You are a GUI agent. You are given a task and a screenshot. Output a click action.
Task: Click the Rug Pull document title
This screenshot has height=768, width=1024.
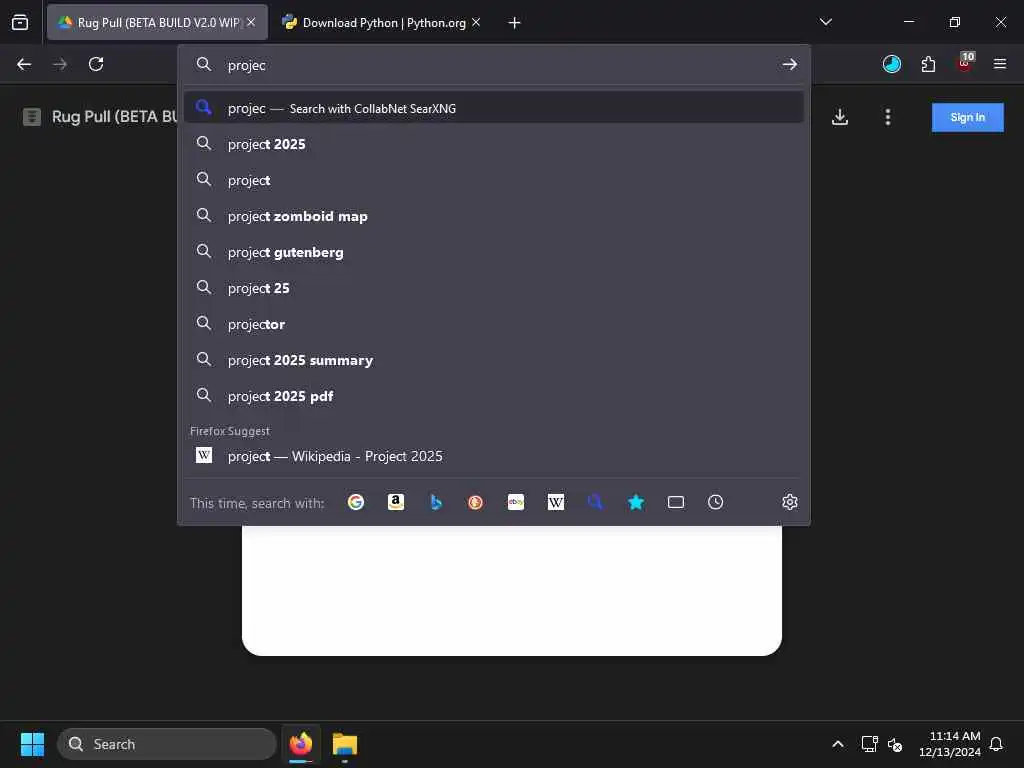point(114,117)
